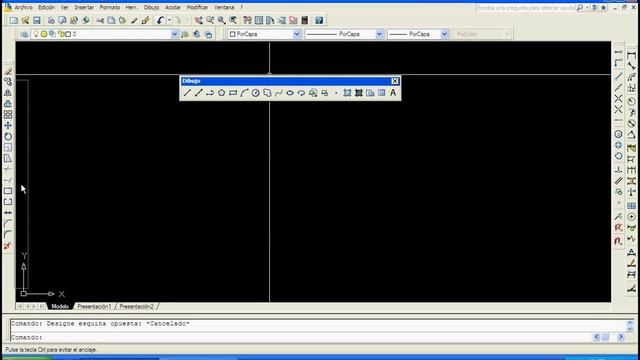Click the help question search box
The width and height of the screenshot is (640, 360).
pos(526,8)
